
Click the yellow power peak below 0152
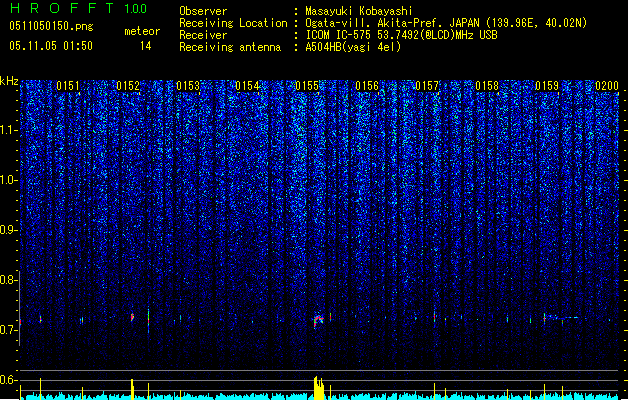[x=132, y=389]
